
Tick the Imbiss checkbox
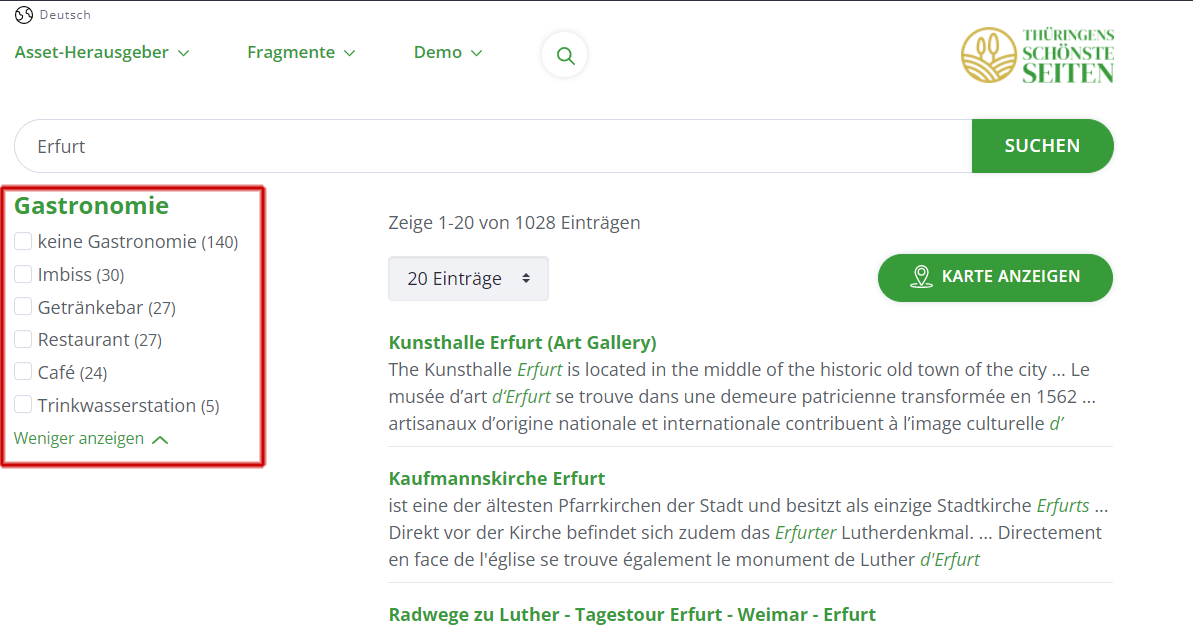23,274
